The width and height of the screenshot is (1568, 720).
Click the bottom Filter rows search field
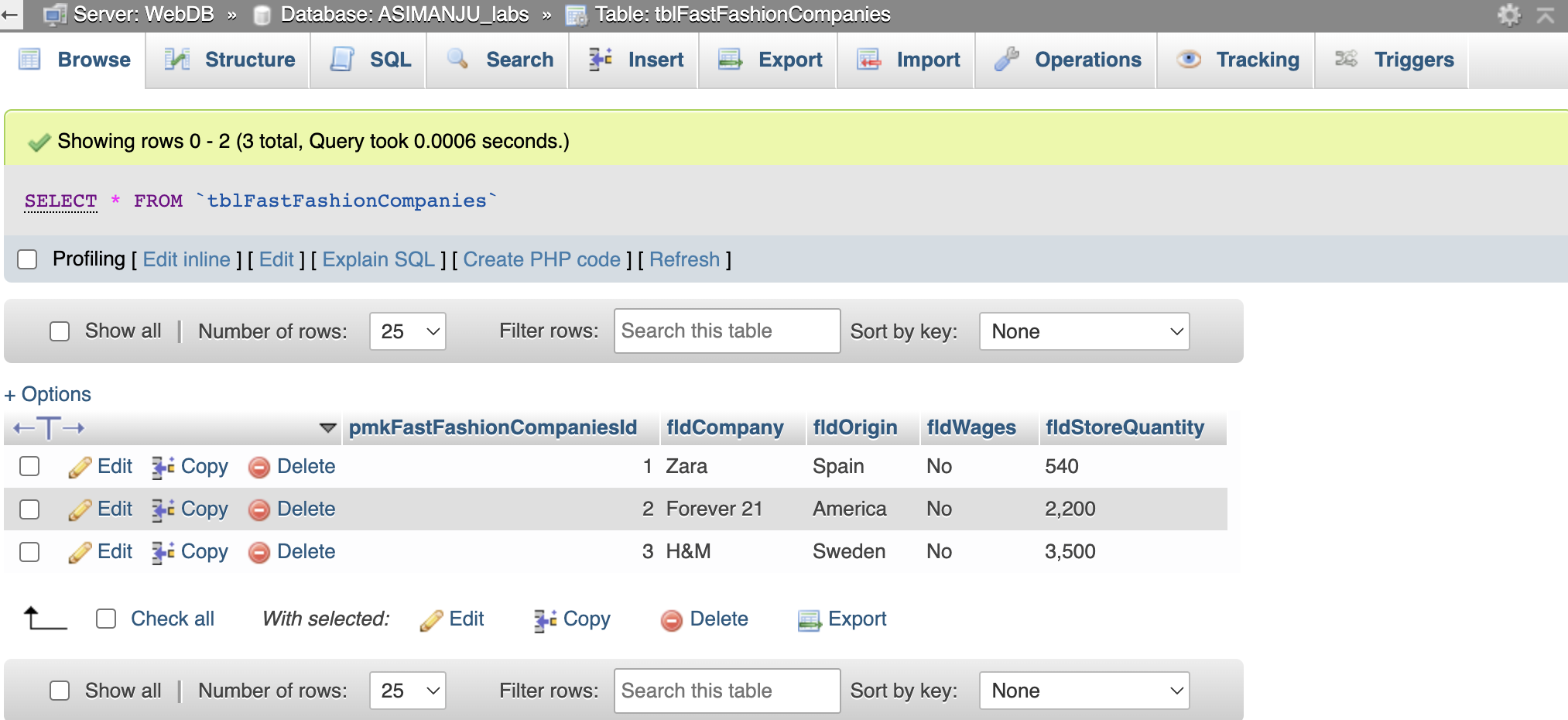pos(727,691)
